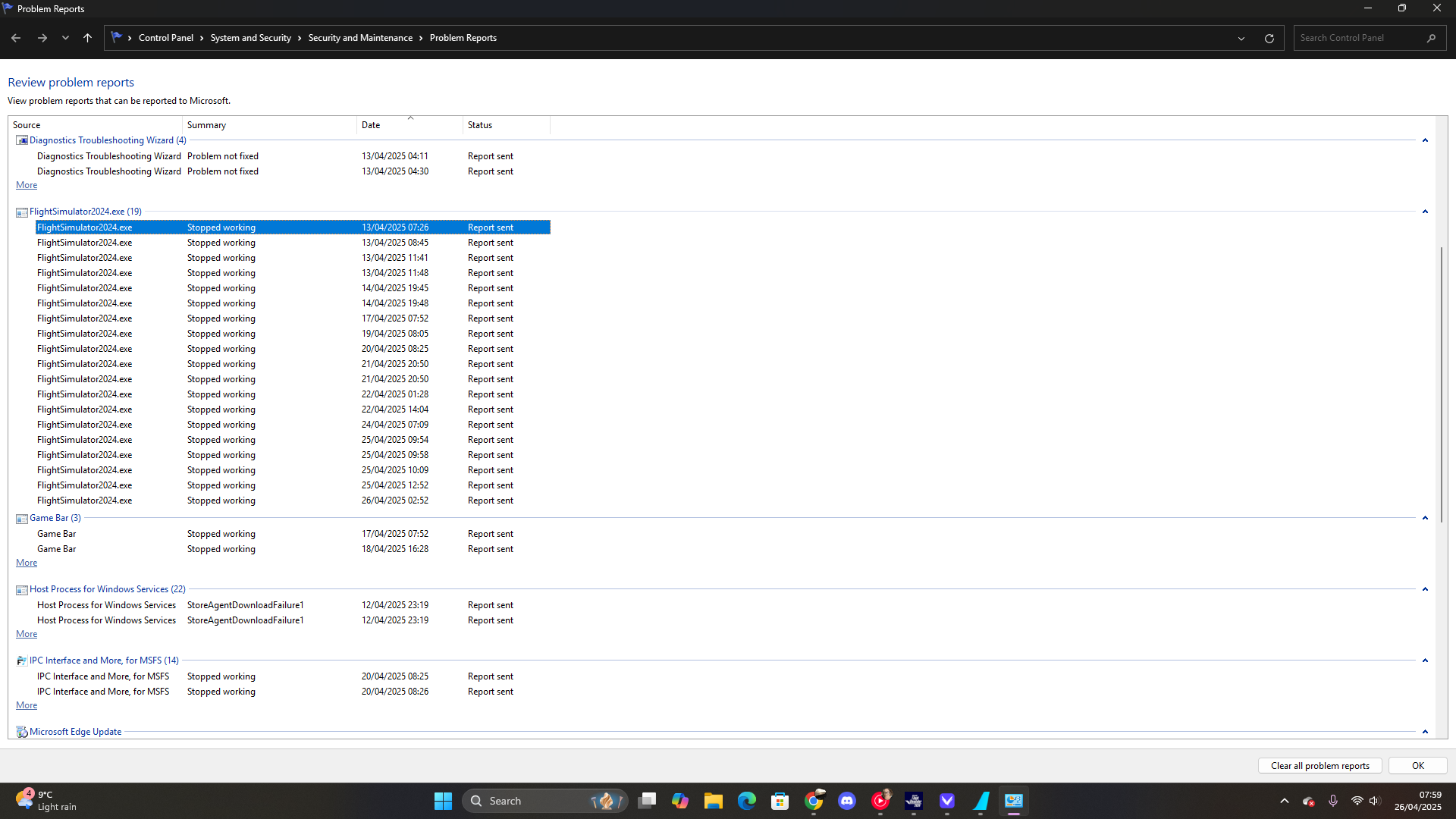Image resolution: width=1456 pixels, height=819 pixels.
Task: Sort by the Date column header
Action: click(x=409, y=125)
